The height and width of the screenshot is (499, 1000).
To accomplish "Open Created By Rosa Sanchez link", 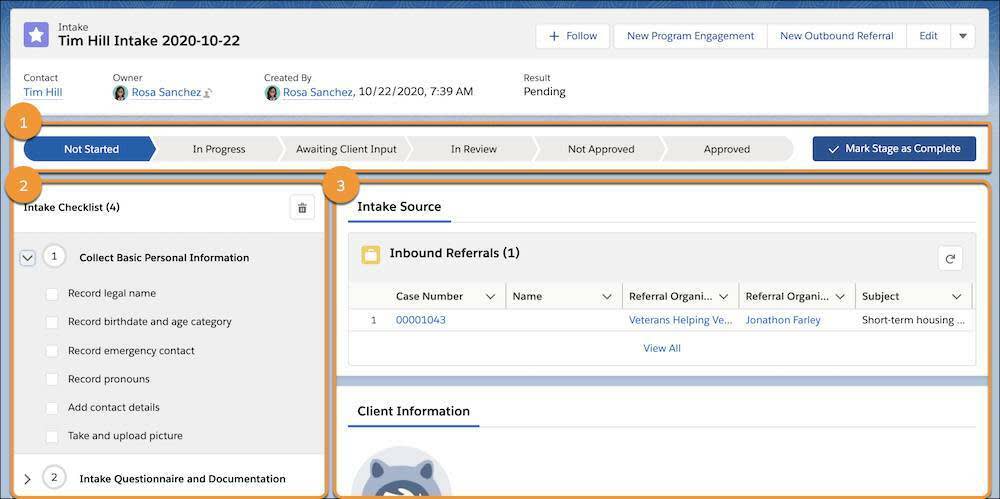I will pyautogui.click(x=318, y=93).
